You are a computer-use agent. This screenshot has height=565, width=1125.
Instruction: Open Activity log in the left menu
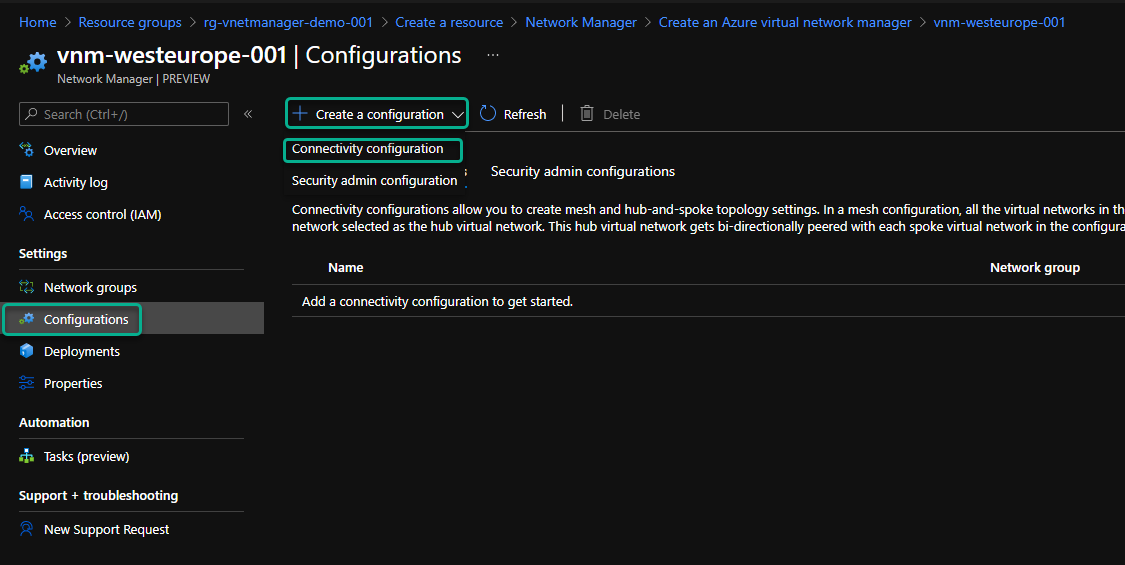75,182
